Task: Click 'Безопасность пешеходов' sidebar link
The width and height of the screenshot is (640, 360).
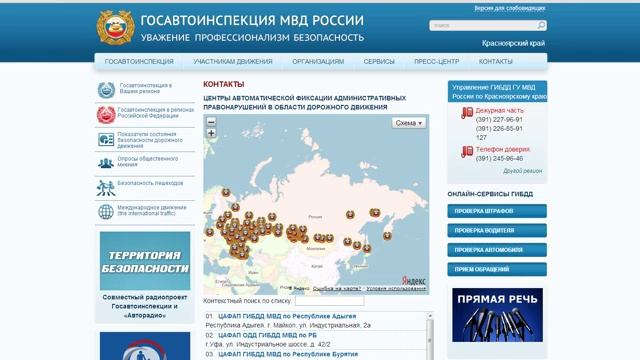Action: click(x=150, y=183)
